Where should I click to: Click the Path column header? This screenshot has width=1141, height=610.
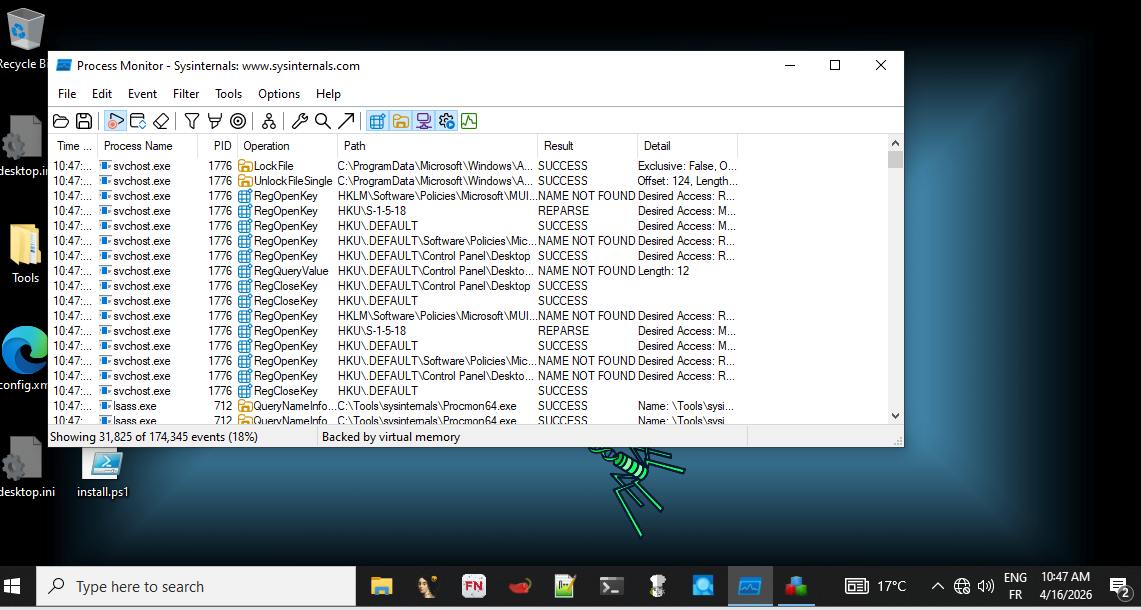[437, 146]
